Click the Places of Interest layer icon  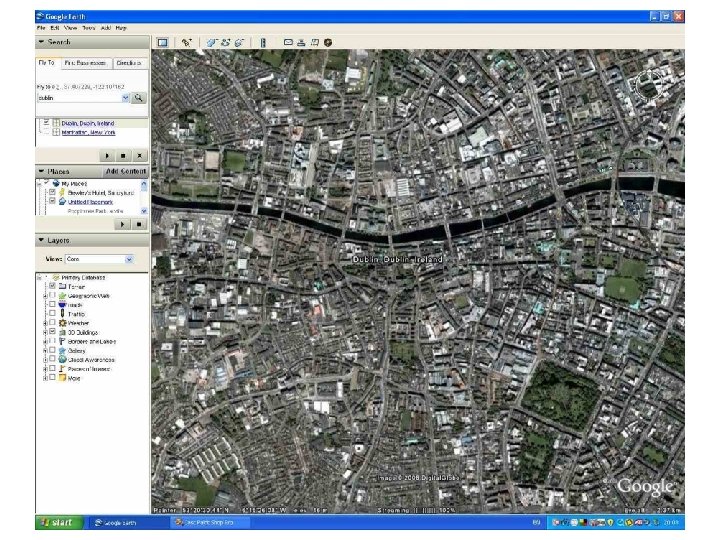62,369
